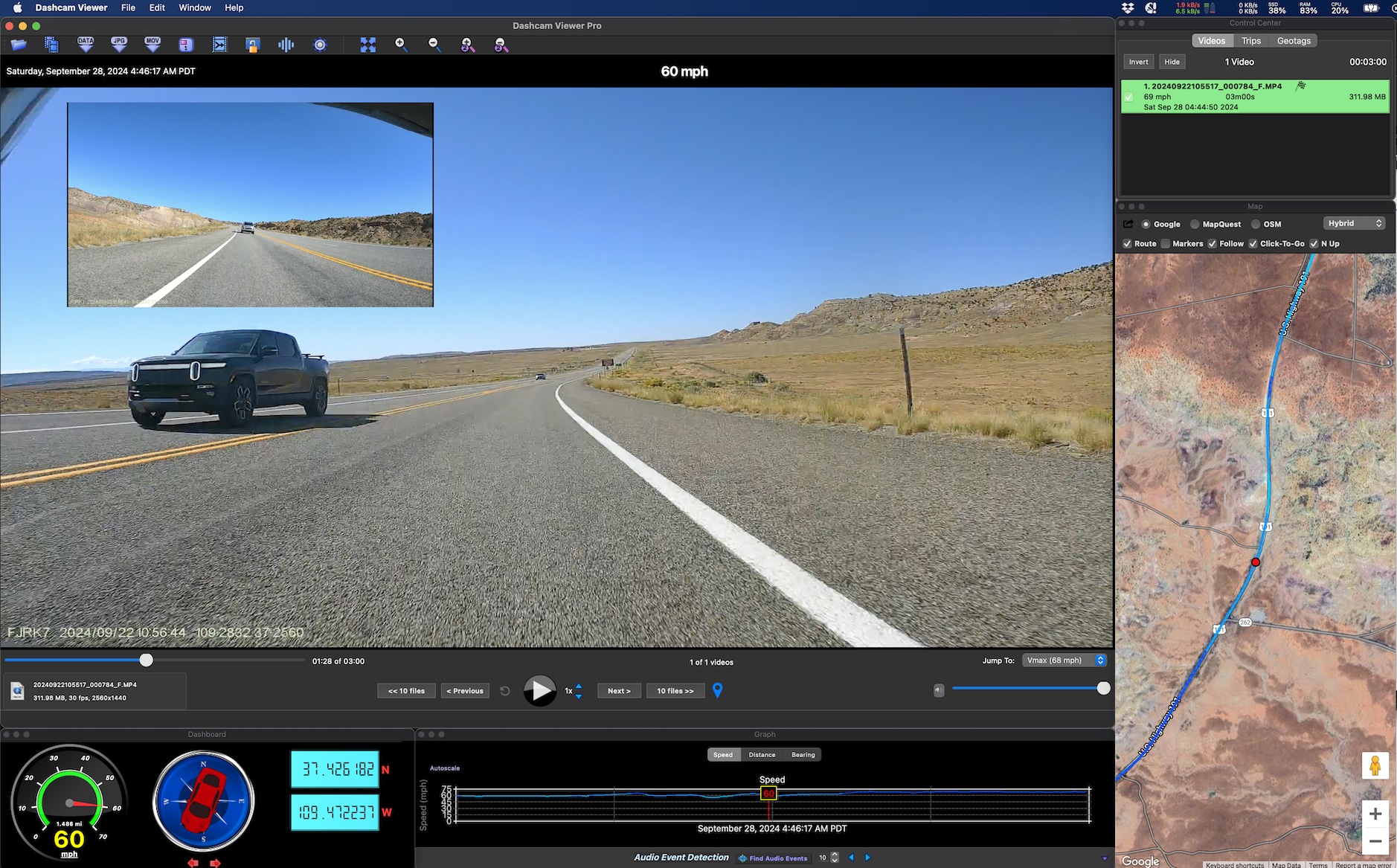Image resolution: width=1397 pixels, height=868 pixels.
Task: Click the volume slider handle
Action: [x=1104, y=689]
